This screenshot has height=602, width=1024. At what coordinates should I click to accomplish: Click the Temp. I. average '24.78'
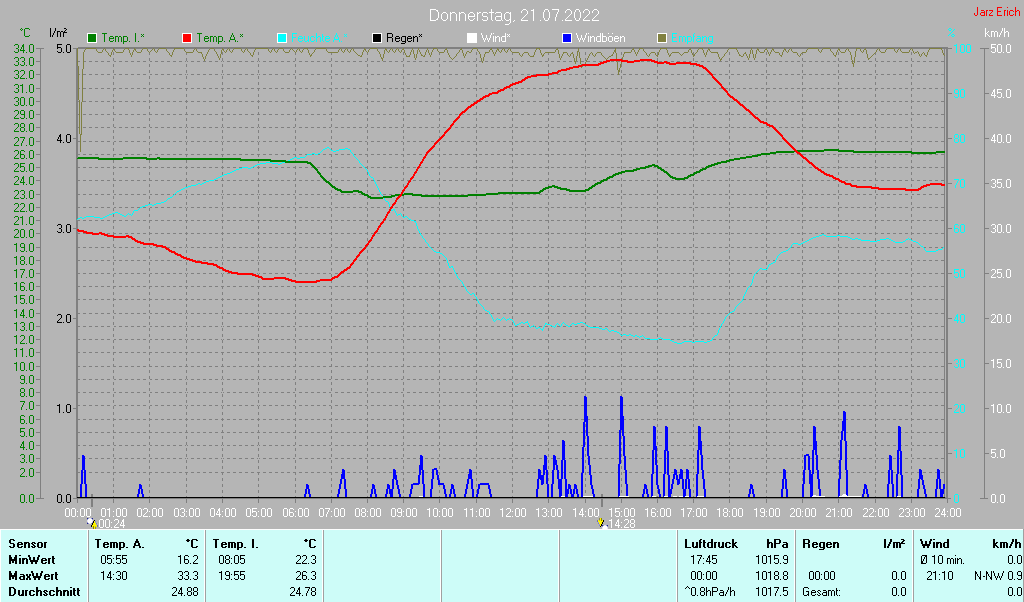point(303,592)
